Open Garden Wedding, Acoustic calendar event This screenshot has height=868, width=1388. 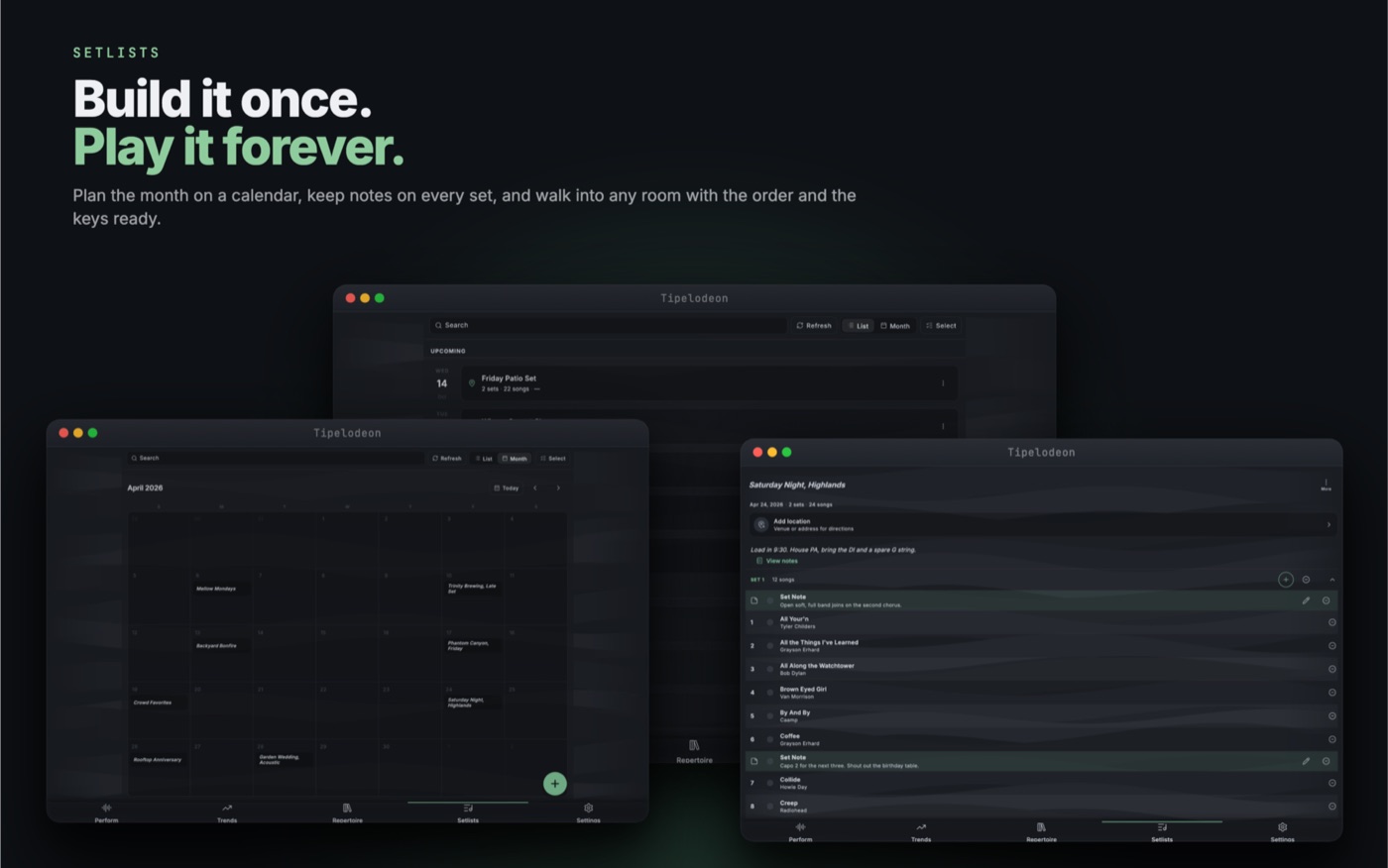point(285,759)
